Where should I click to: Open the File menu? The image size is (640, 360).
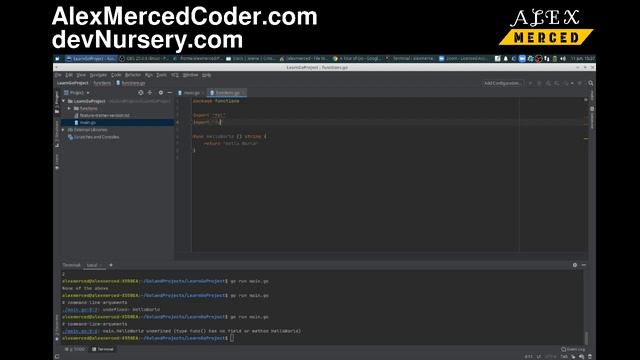58,75
